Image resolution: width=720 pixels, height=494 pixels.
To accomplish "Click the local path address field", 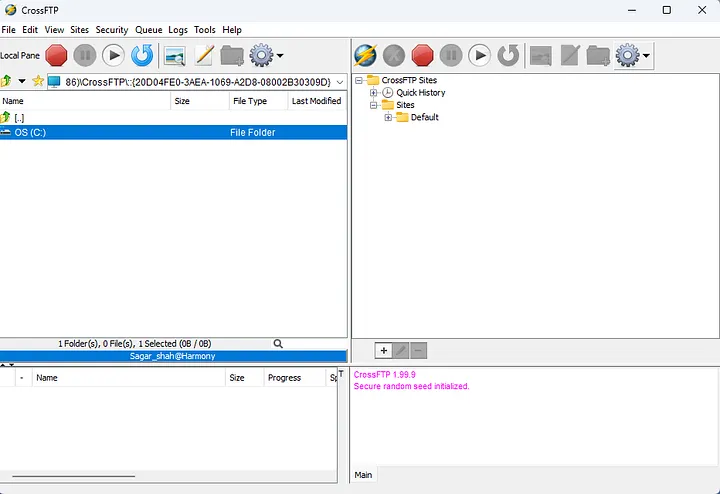I will pyautogui.click(x=197, y=82).
